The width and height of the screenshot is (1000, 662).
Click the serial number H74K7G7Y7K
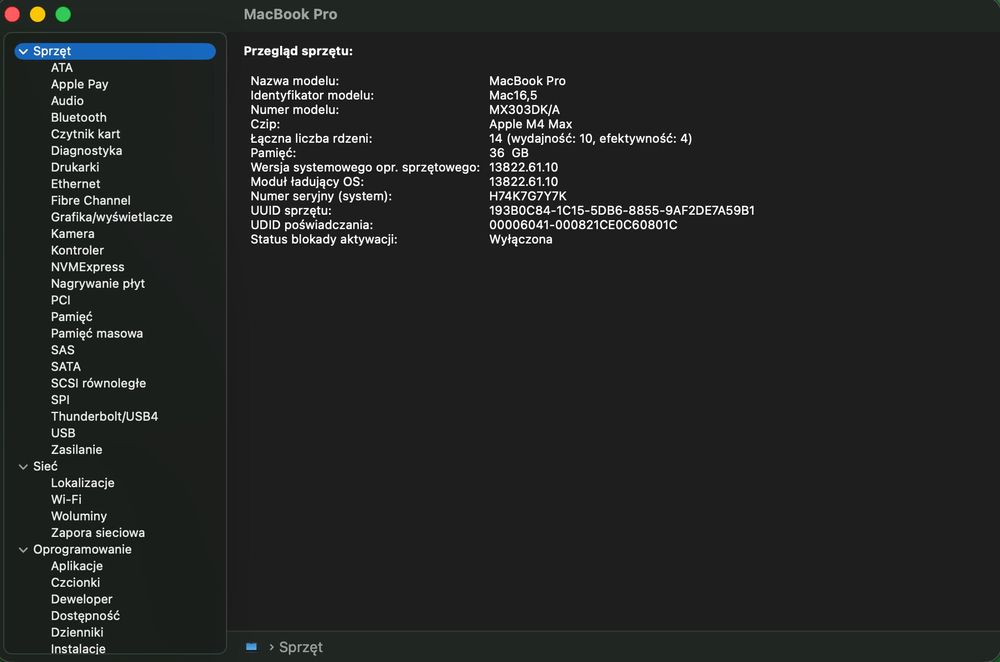(527, 196)
